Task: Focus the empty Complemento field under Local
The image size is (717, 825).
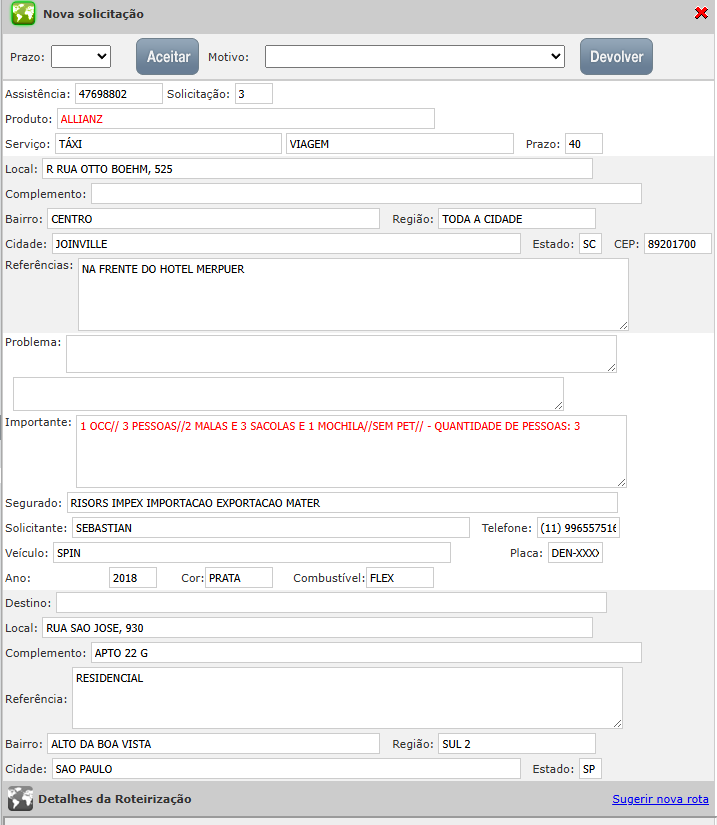Action: (366, 193)
